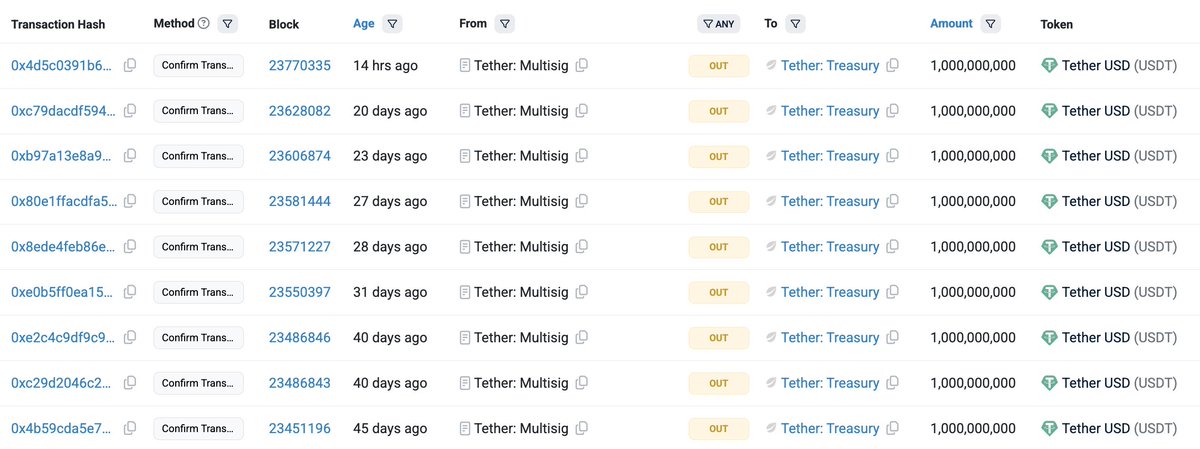This screenshot has width=1200, height=449.
Task: Copy Multisig address in block 23571227 row
Action: (582, 247)
